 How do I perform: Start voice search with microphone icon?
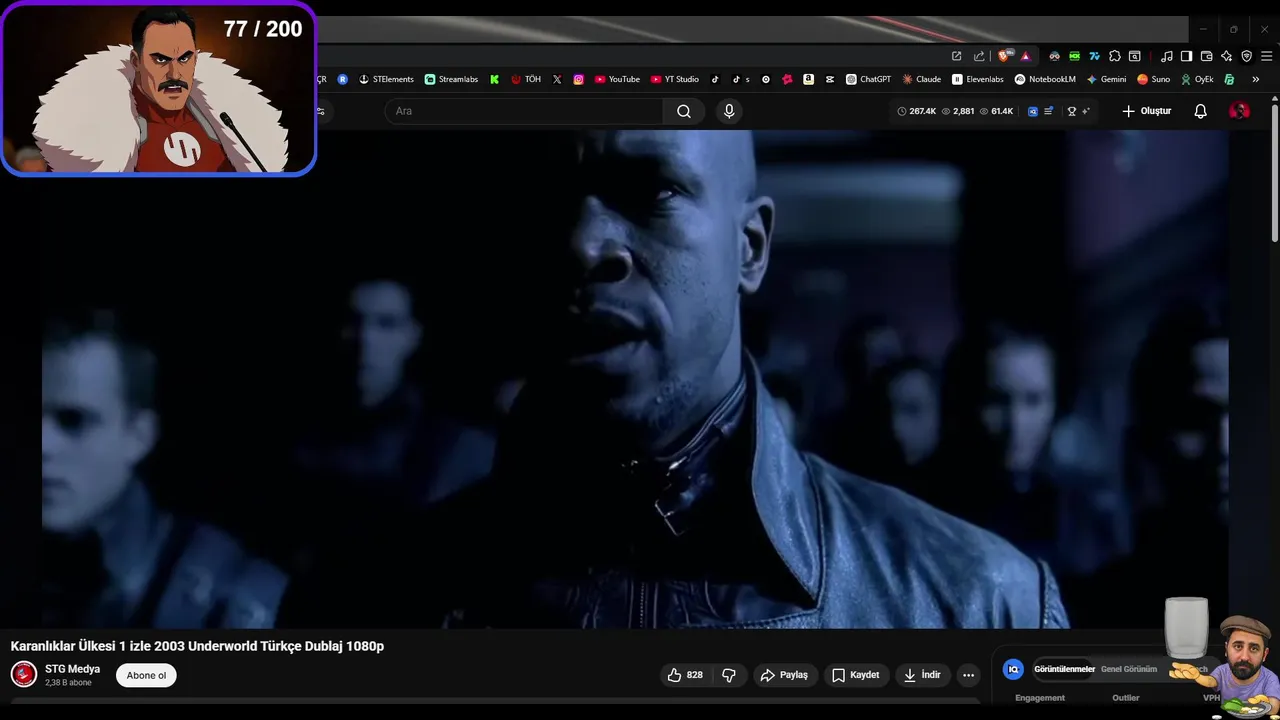pyautogui.click(x=729, y=111)
